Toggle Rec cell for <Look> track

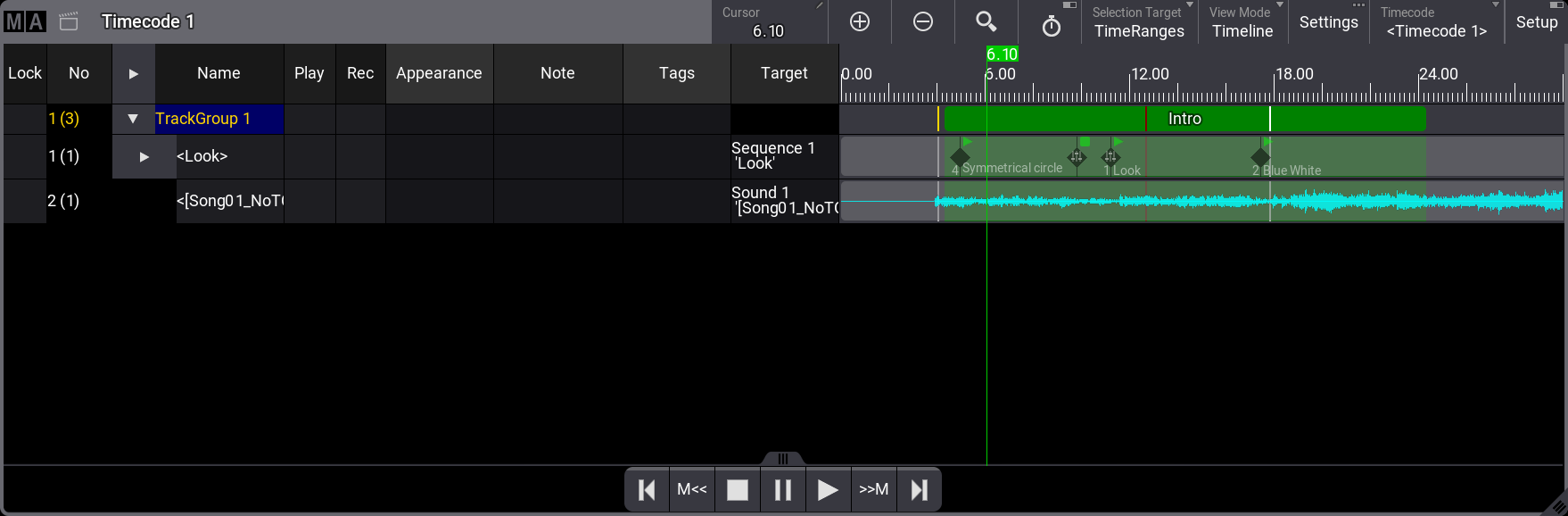point(360,157)
